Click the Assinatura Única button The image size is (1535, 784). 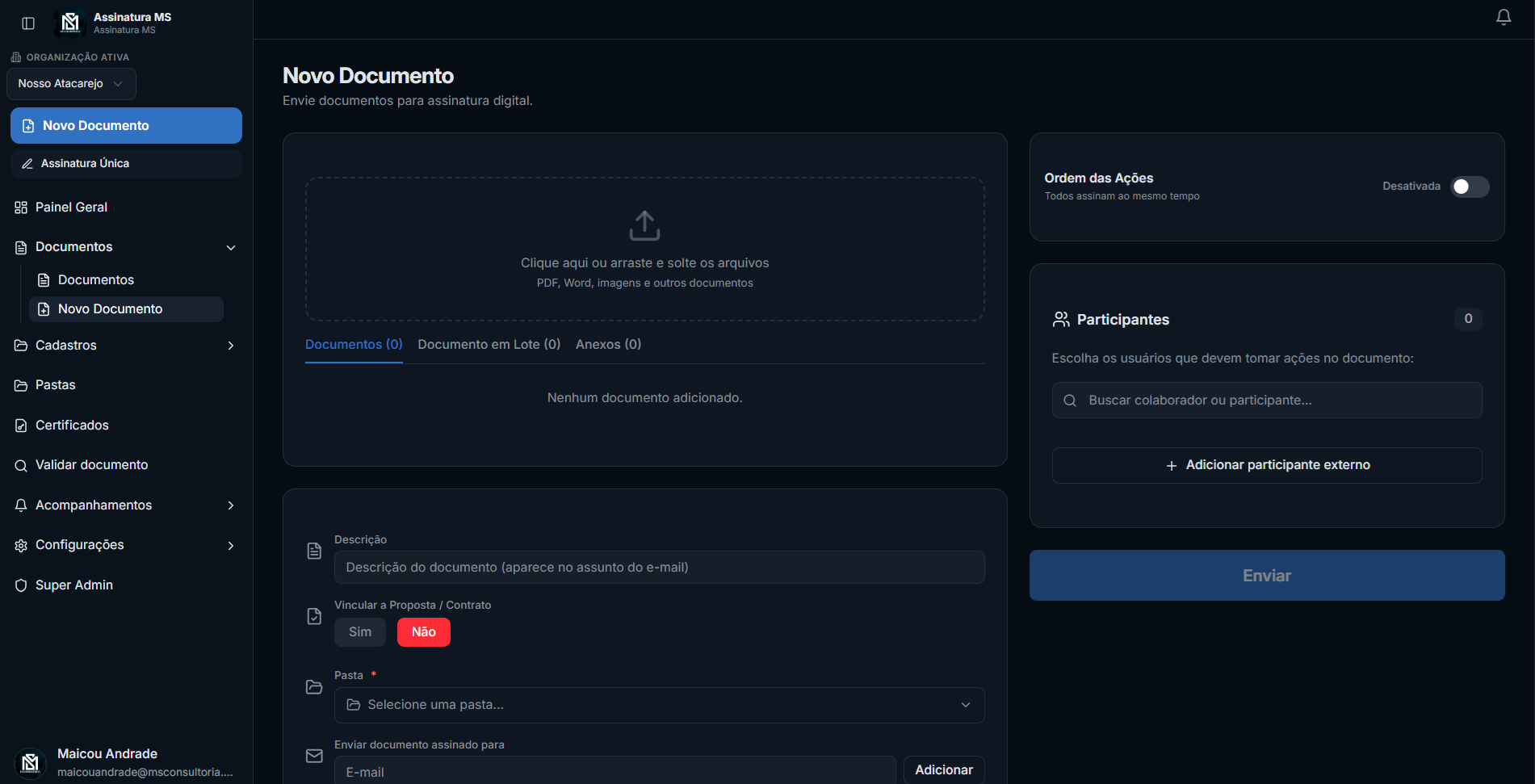126,164
